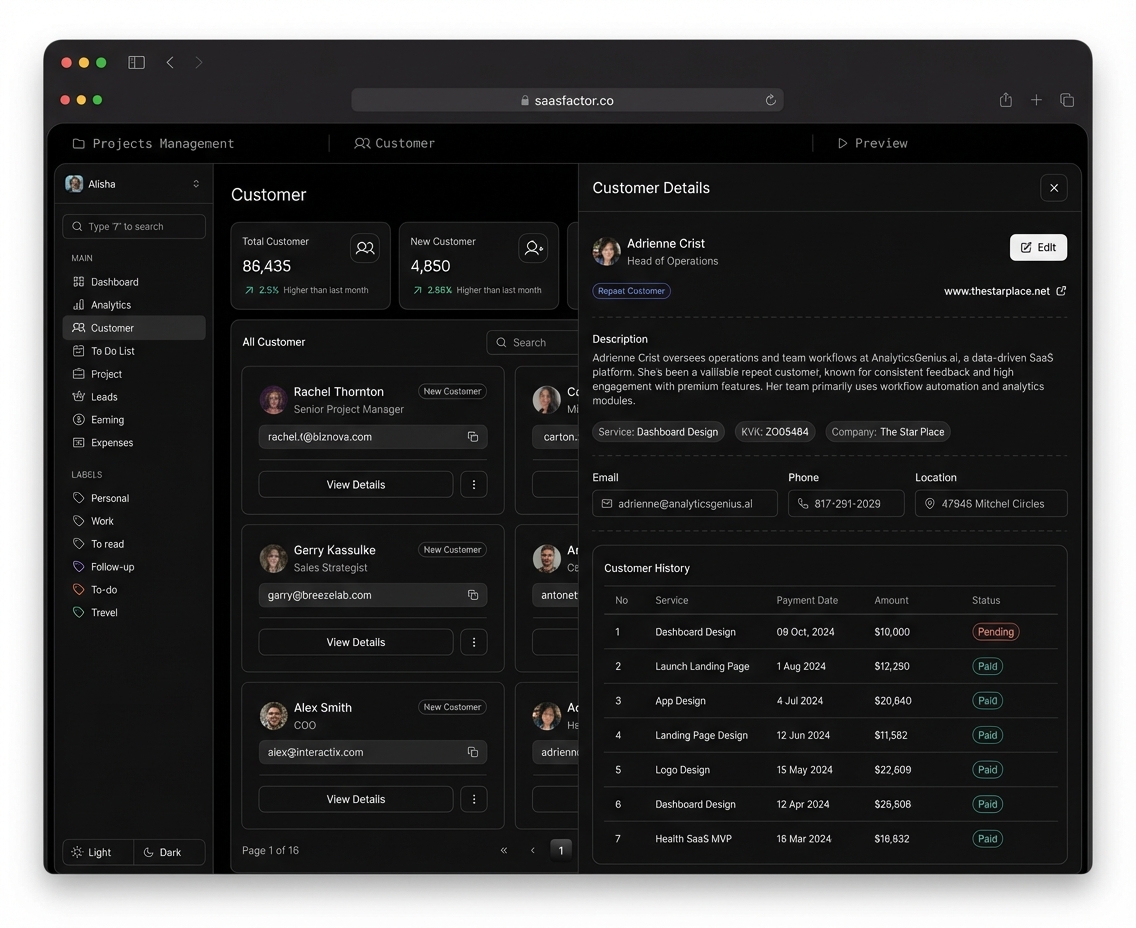Toggle the browser sidebar panel icon
Viewport: 1136px width, 928px height.
137,62
